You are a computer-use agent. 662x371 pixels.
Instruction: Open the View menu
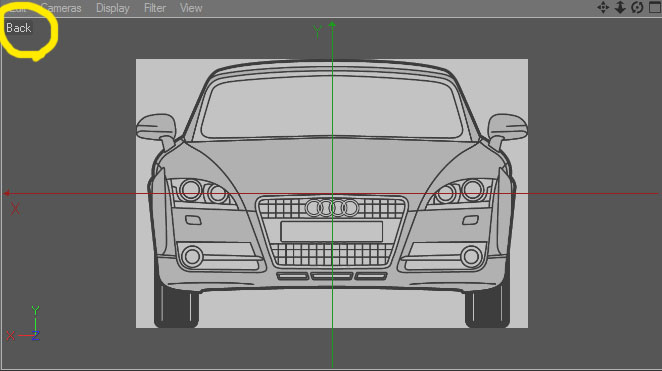[x=191, y=8]
